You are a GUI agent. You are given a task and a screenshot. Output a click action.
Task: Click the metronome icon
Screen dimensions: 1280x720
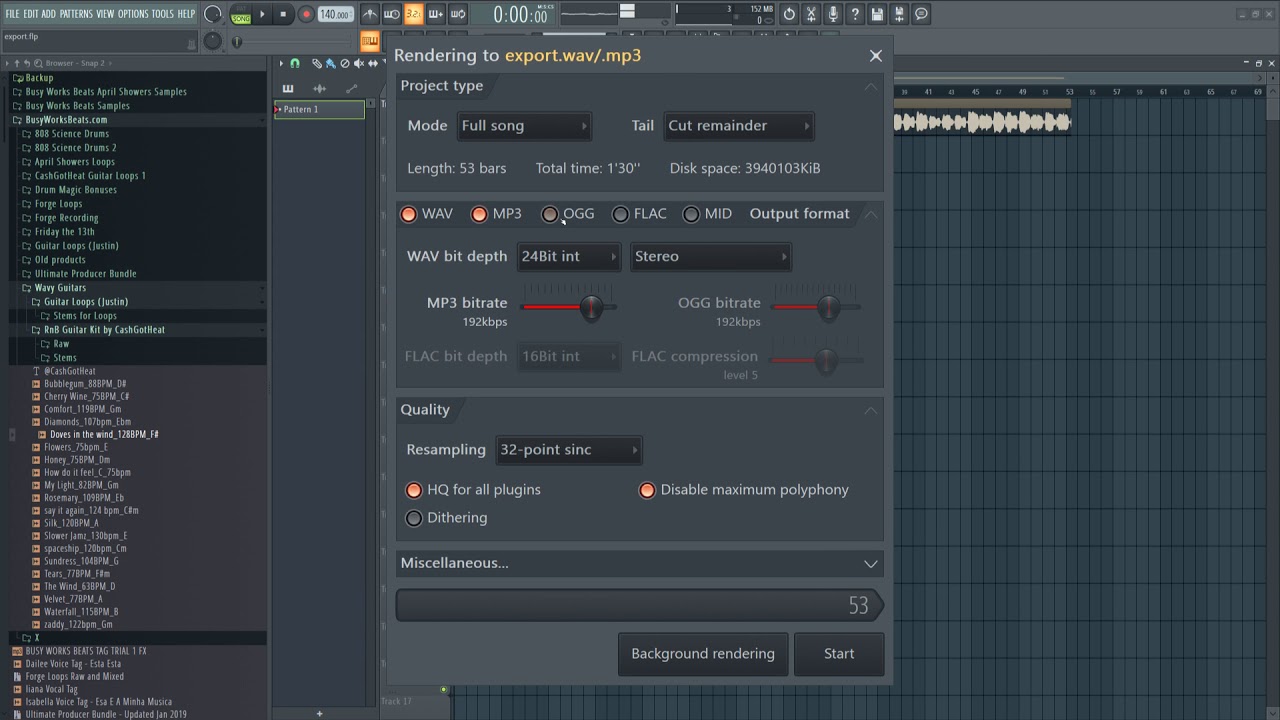pos(370,14)
